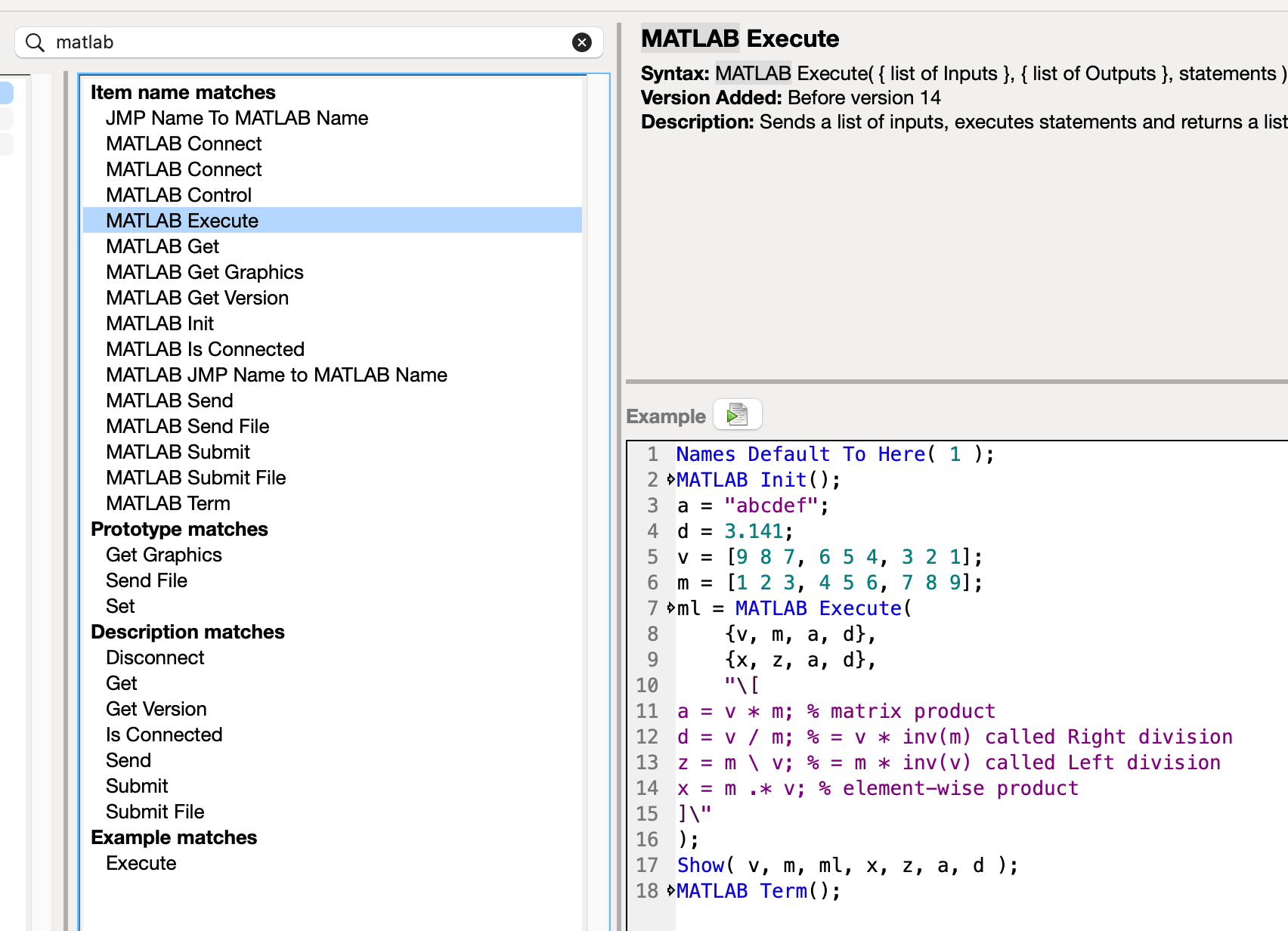Select the MATLAB Submit File entry
The height and width of the screenshot is (931, 1288).
pyautogui.click(x=195, y=478)
